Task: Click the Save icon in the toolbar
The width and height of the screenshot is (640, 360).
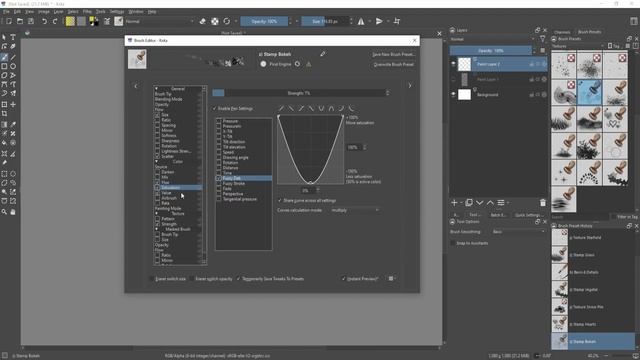Action: (31, 21)
